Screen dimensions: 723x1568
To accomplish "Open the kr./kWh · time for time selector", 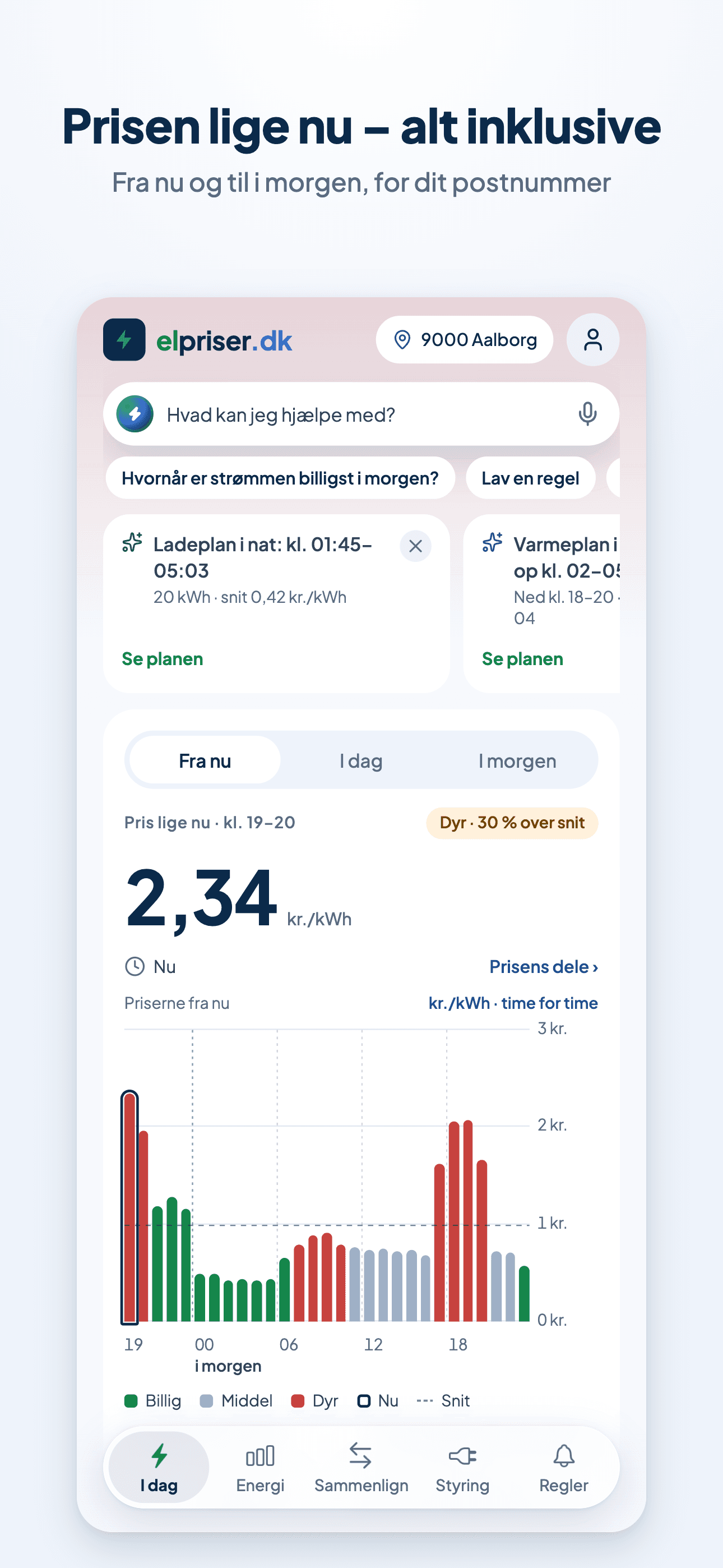I will [x=513, y=1003].
